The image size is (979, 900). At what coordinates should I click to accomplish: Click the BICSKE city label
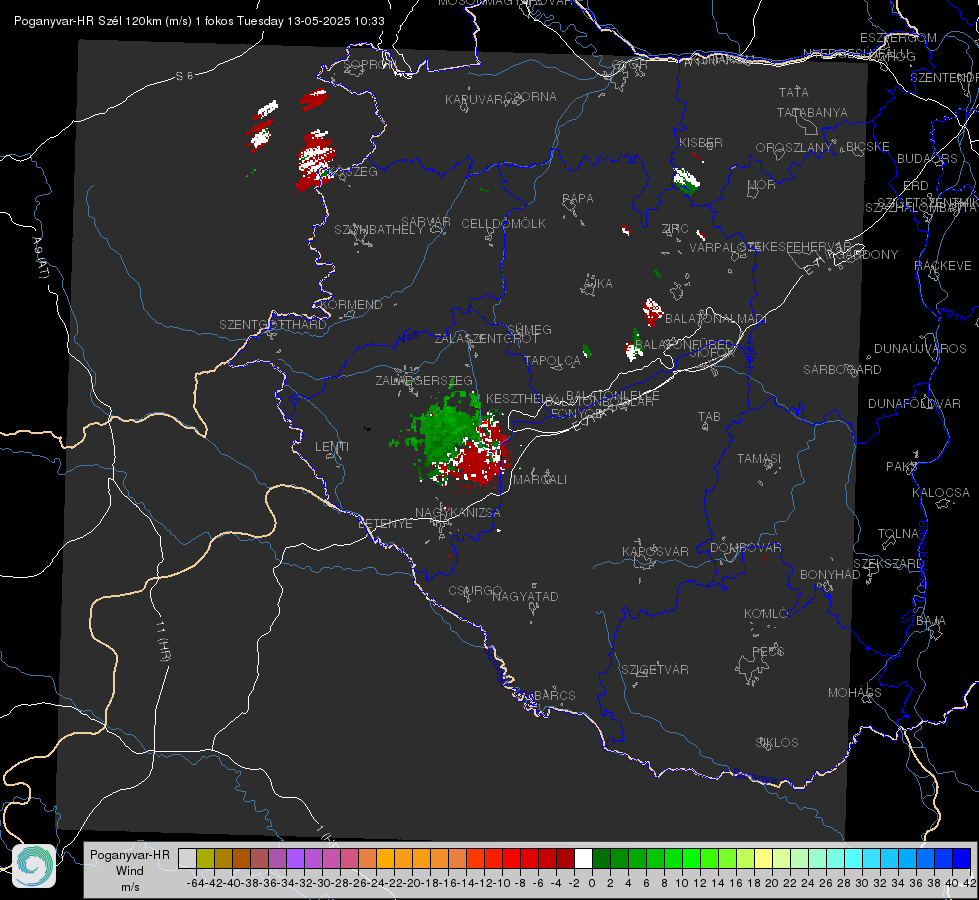pos(868,147)
